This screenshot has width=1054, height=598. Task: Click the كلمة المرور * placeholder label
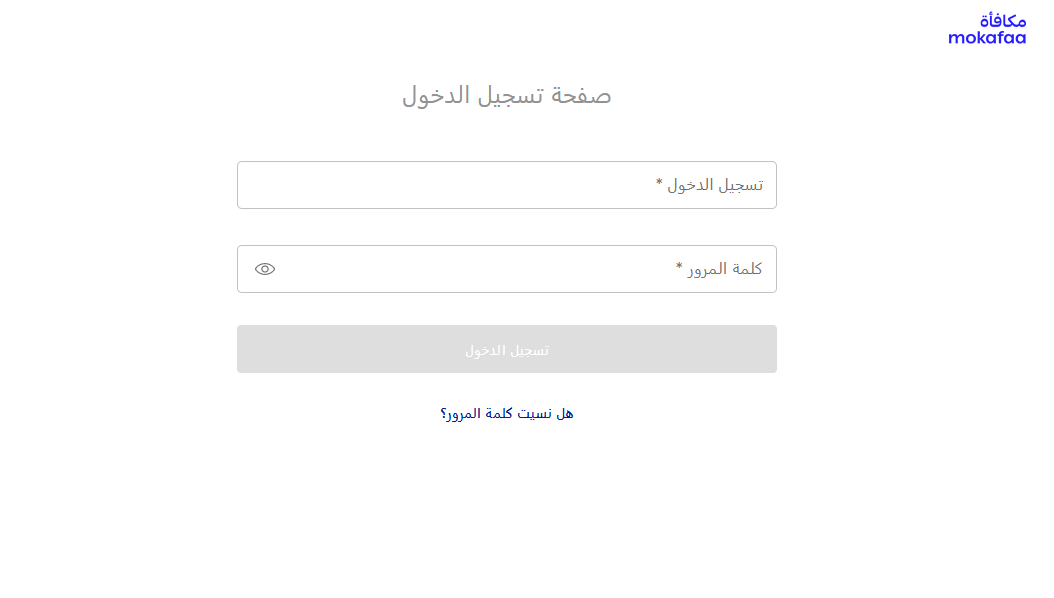click(x=719, y=269)
